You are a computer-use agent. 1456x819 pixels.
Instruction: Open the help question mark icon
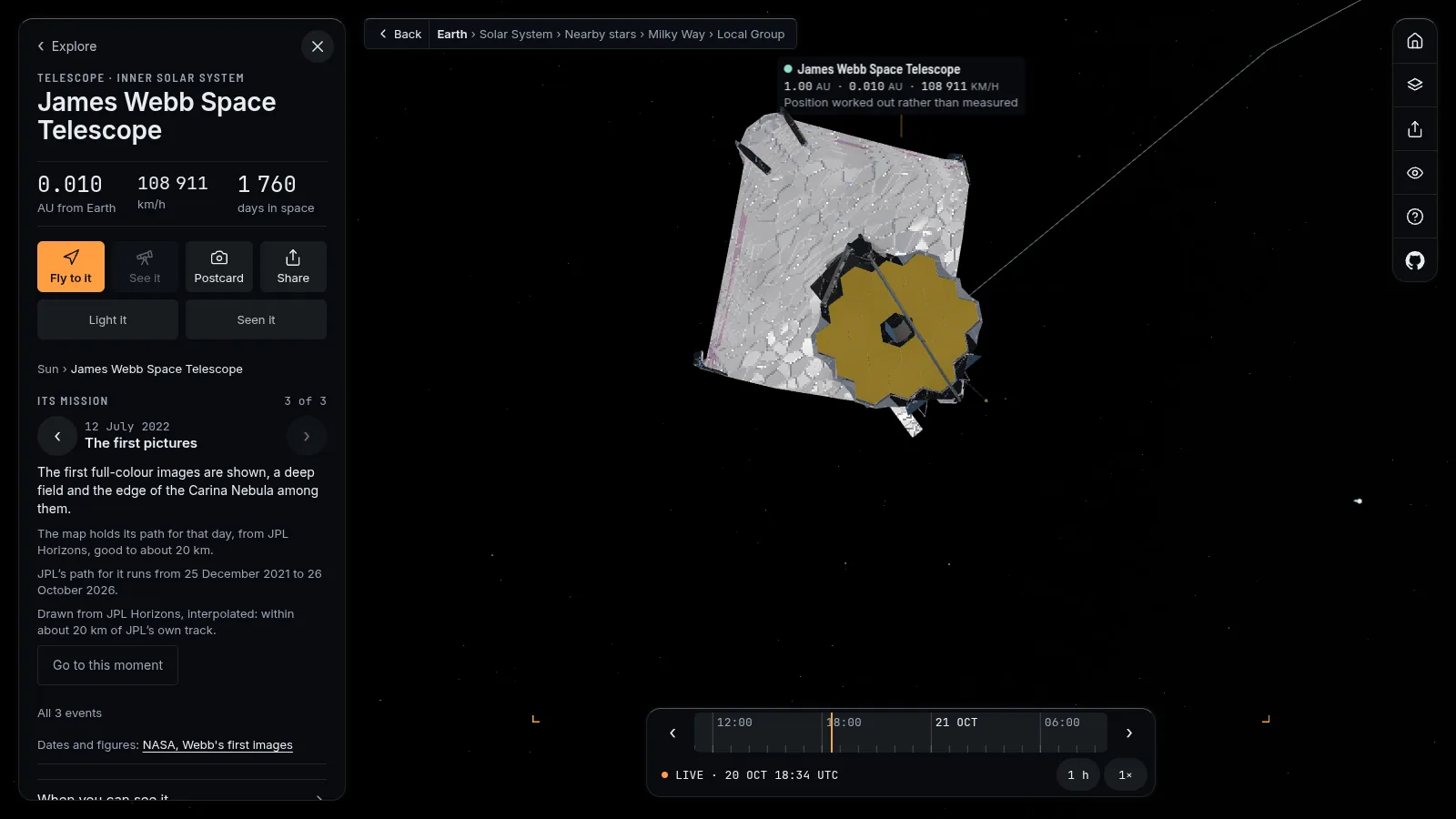pos(1415,217)
